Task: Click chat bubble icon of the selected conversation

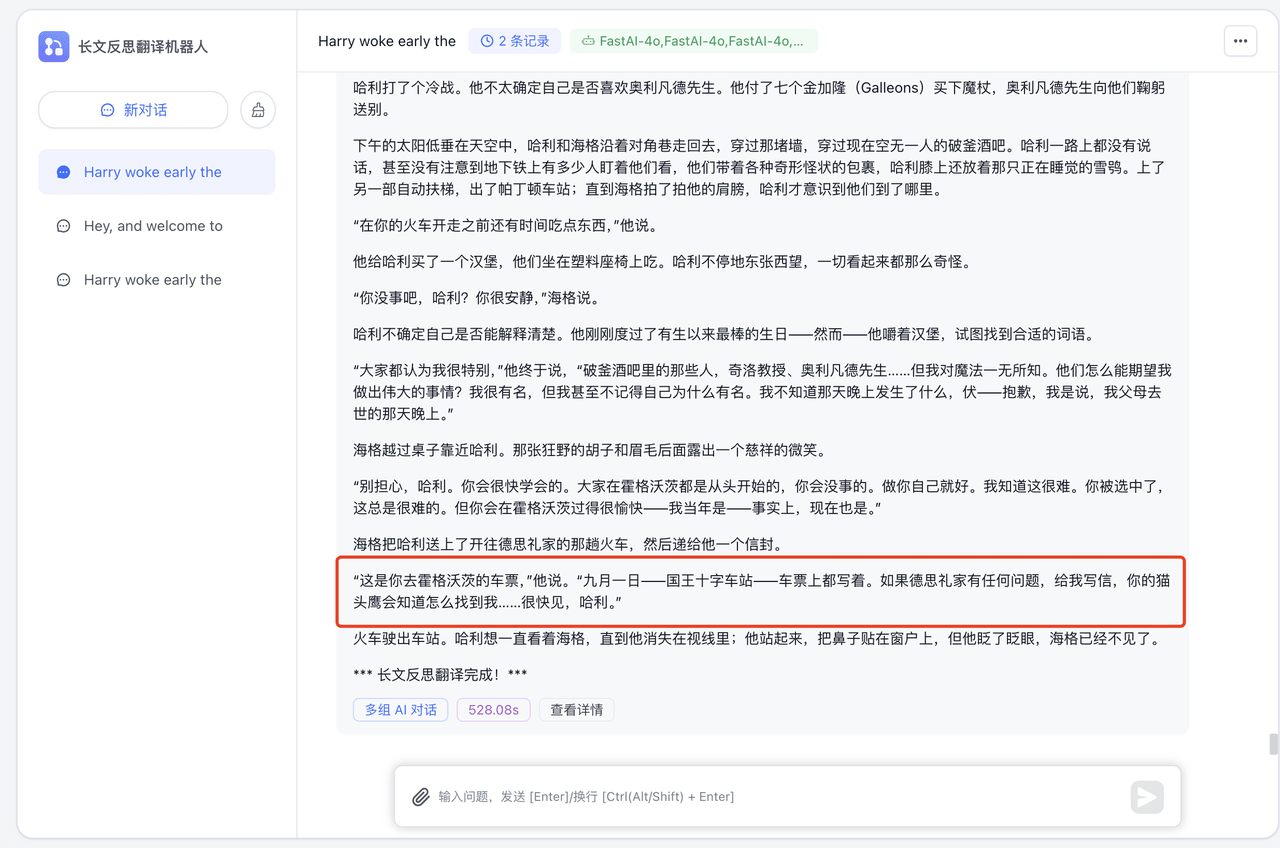Action: pyautogui.click(x=64, y=173)
